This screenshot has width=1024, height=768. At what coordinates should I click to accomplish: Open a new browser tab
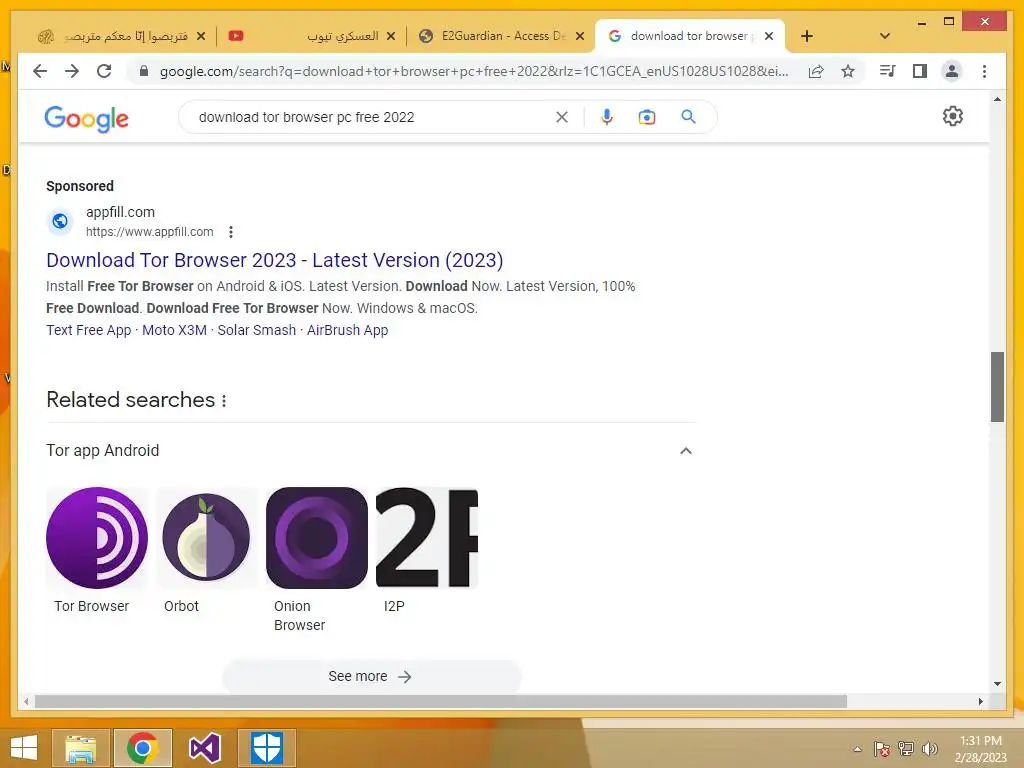point(807,36)
